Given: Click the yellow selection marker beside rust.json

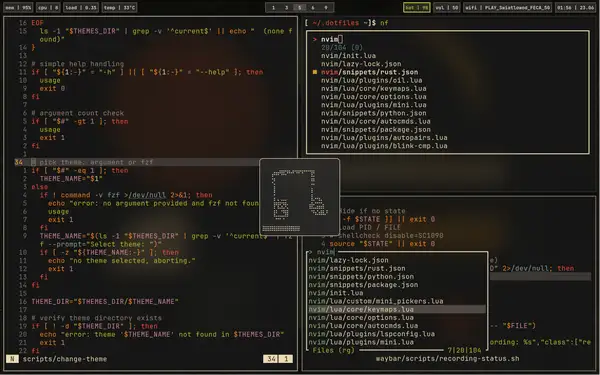Looking at the screenshot, I should coord(315,72).
